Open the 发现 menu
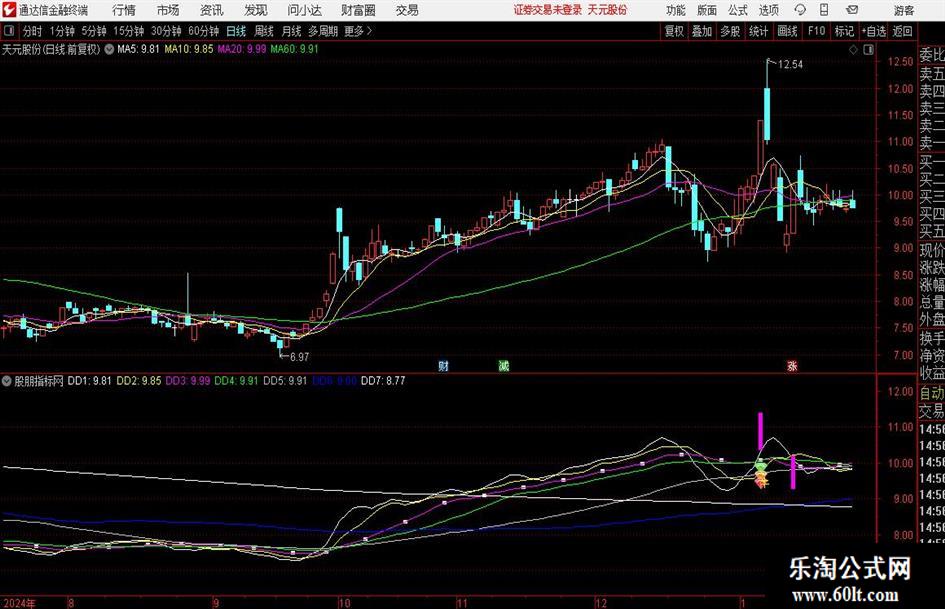Image resolution: width=945 pixels, height=609 pixels. [x=256, y=10]
